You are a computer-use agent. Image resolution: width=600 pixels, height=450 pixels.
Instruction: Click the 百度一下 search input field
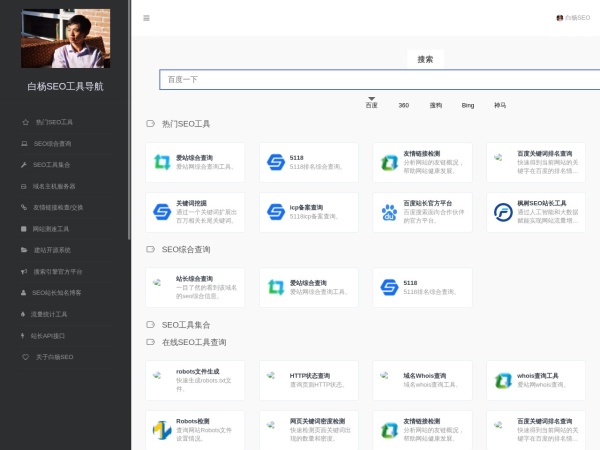[x=380, y=80]
